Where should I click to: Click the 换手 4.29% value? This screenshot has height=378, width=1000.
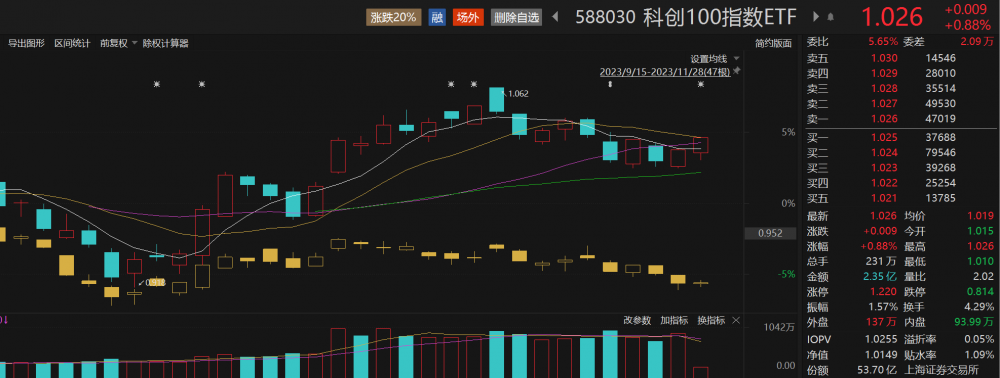980,307
